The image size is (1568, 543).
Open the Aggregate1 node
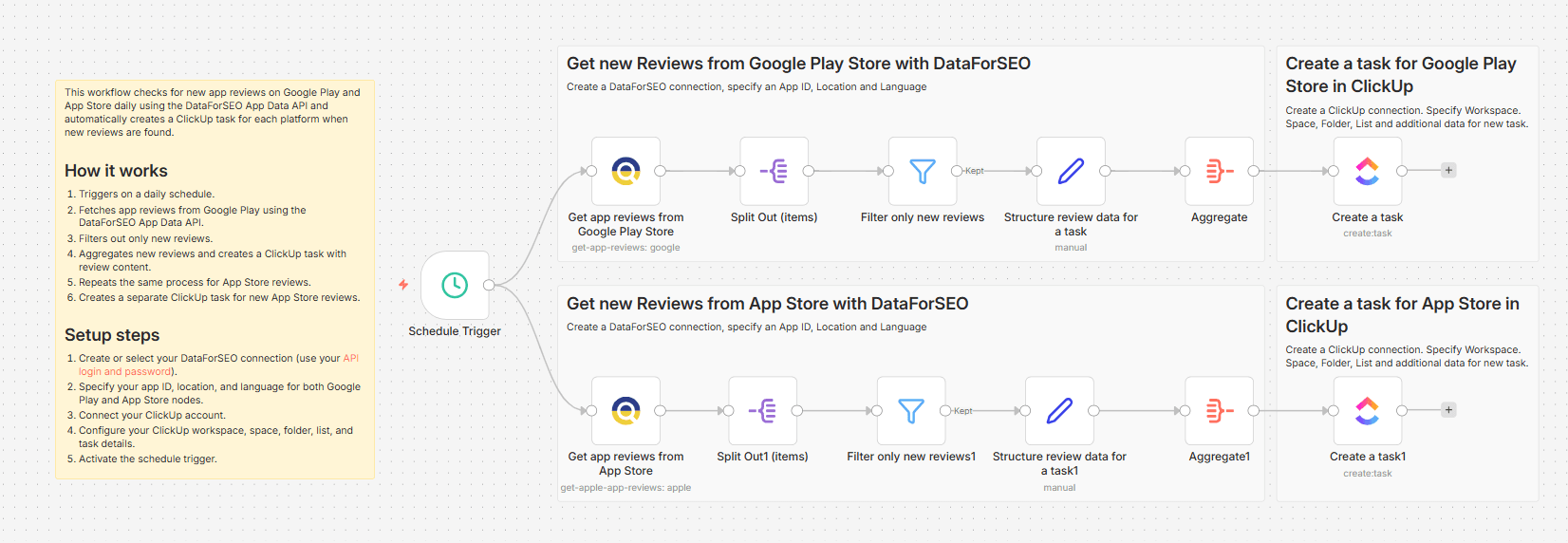[x=1220, y=410]
